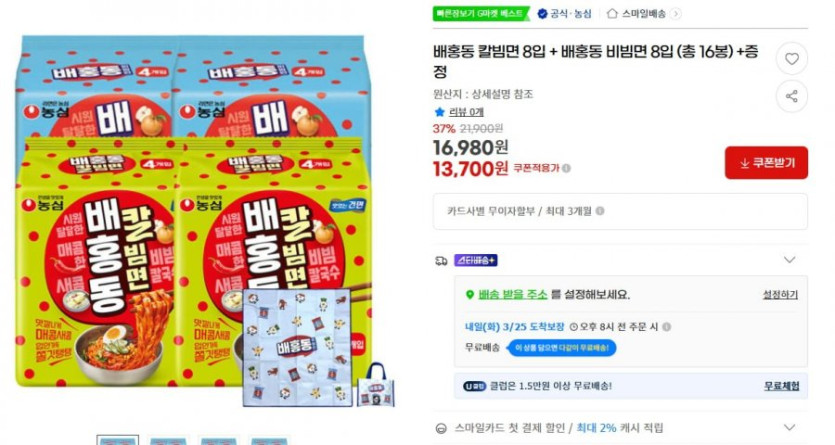Select the first product thumbnail
Screen dimensions: 835x445
(x=118, y=440)
